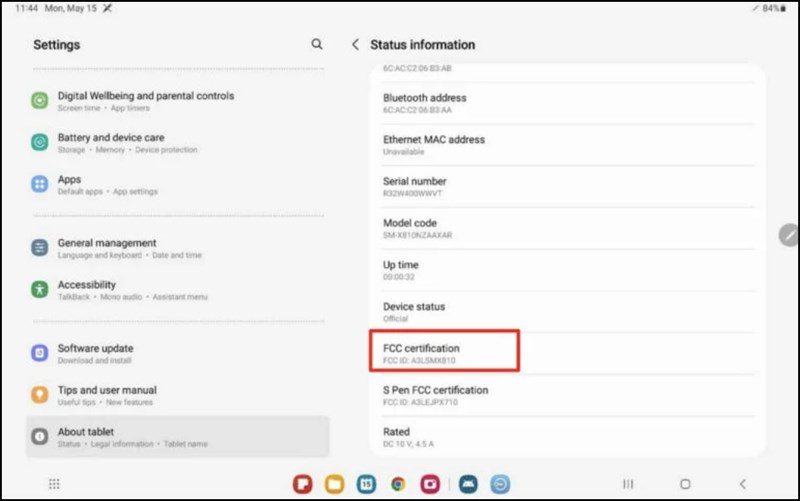
Task: Tap the Back navigation button
Action: pos(743,484)
